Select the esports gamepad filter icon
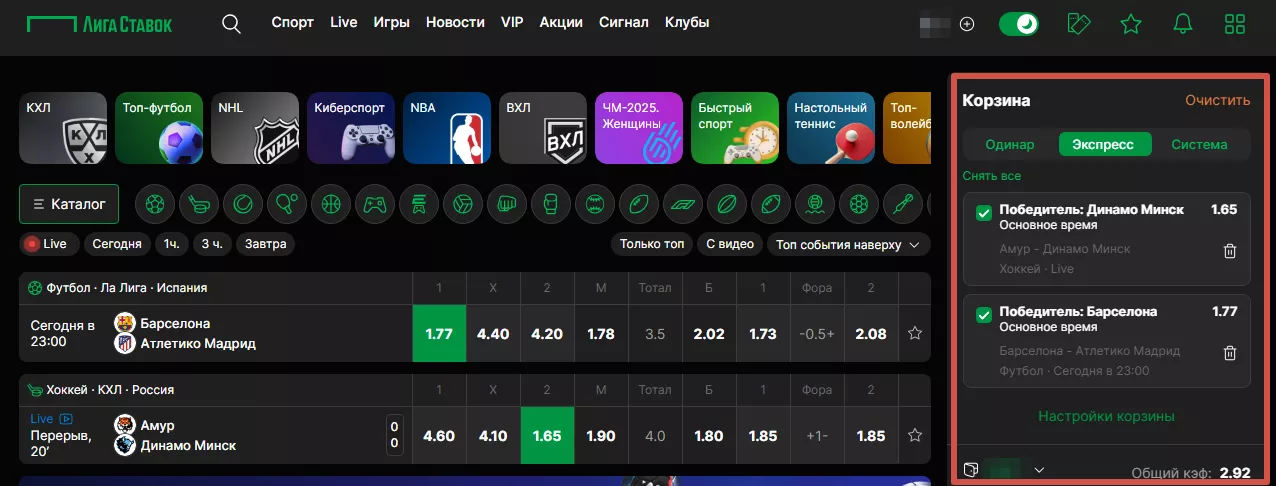 374,204
